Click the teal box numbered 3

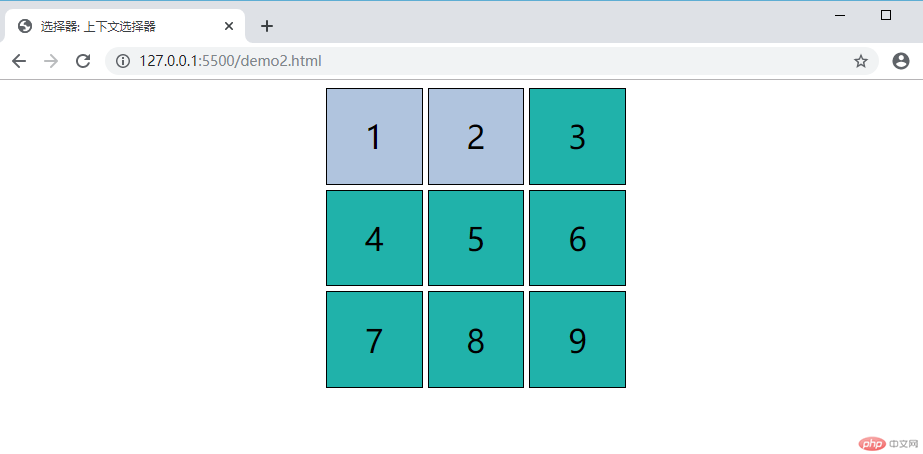(x=577, y=137)
